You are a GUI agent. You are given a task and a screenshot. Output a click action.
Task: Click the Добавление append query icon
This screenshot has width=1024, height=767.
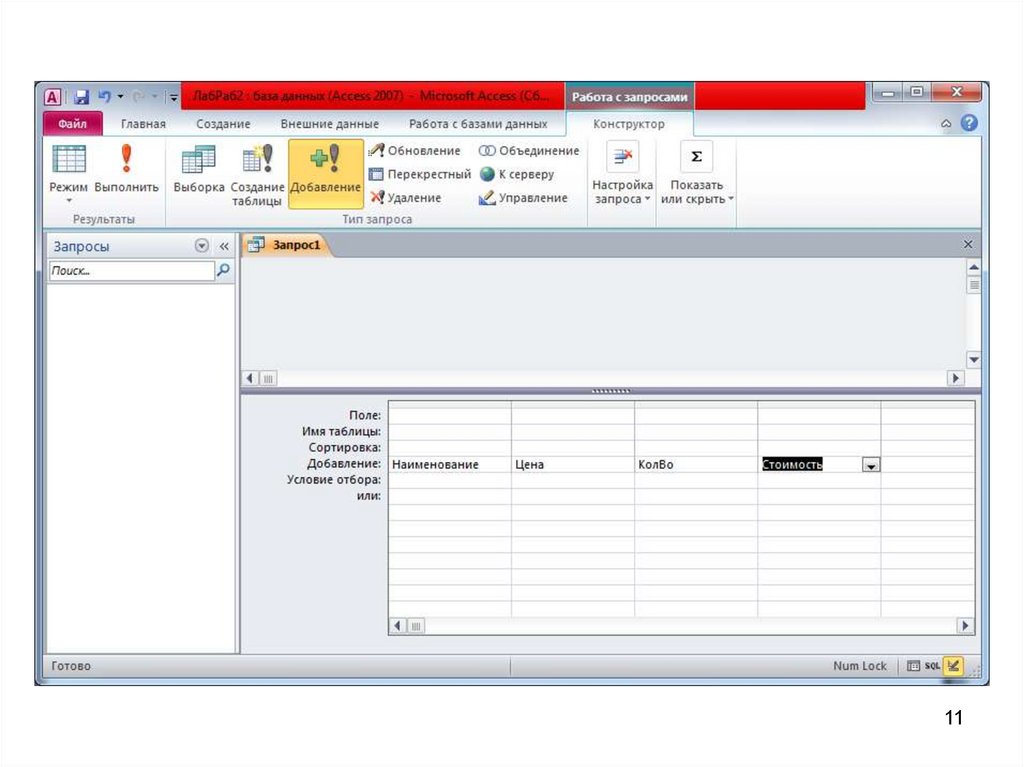325,160
